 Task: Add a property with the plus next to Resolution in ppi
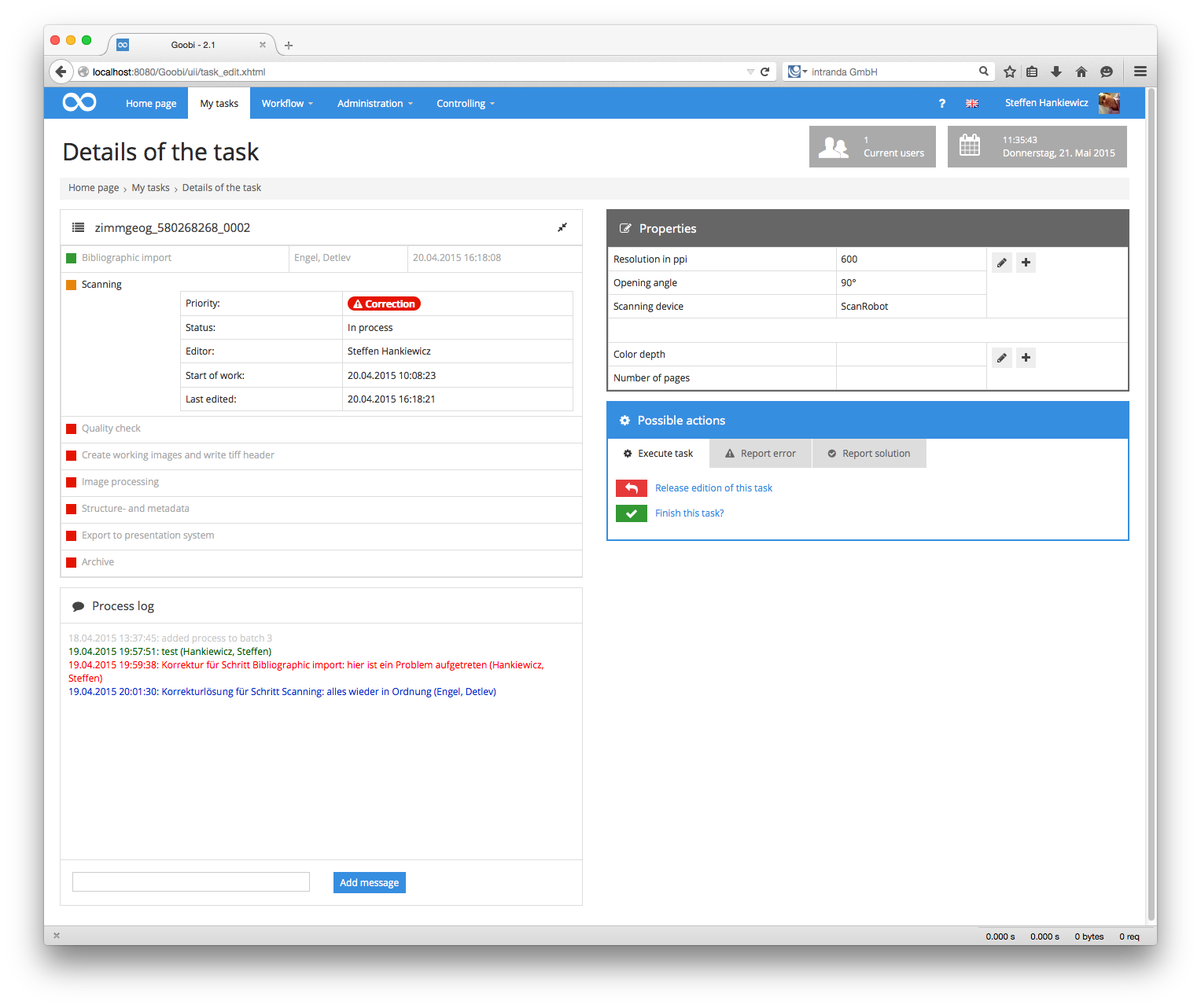[x=1026, y=263]
